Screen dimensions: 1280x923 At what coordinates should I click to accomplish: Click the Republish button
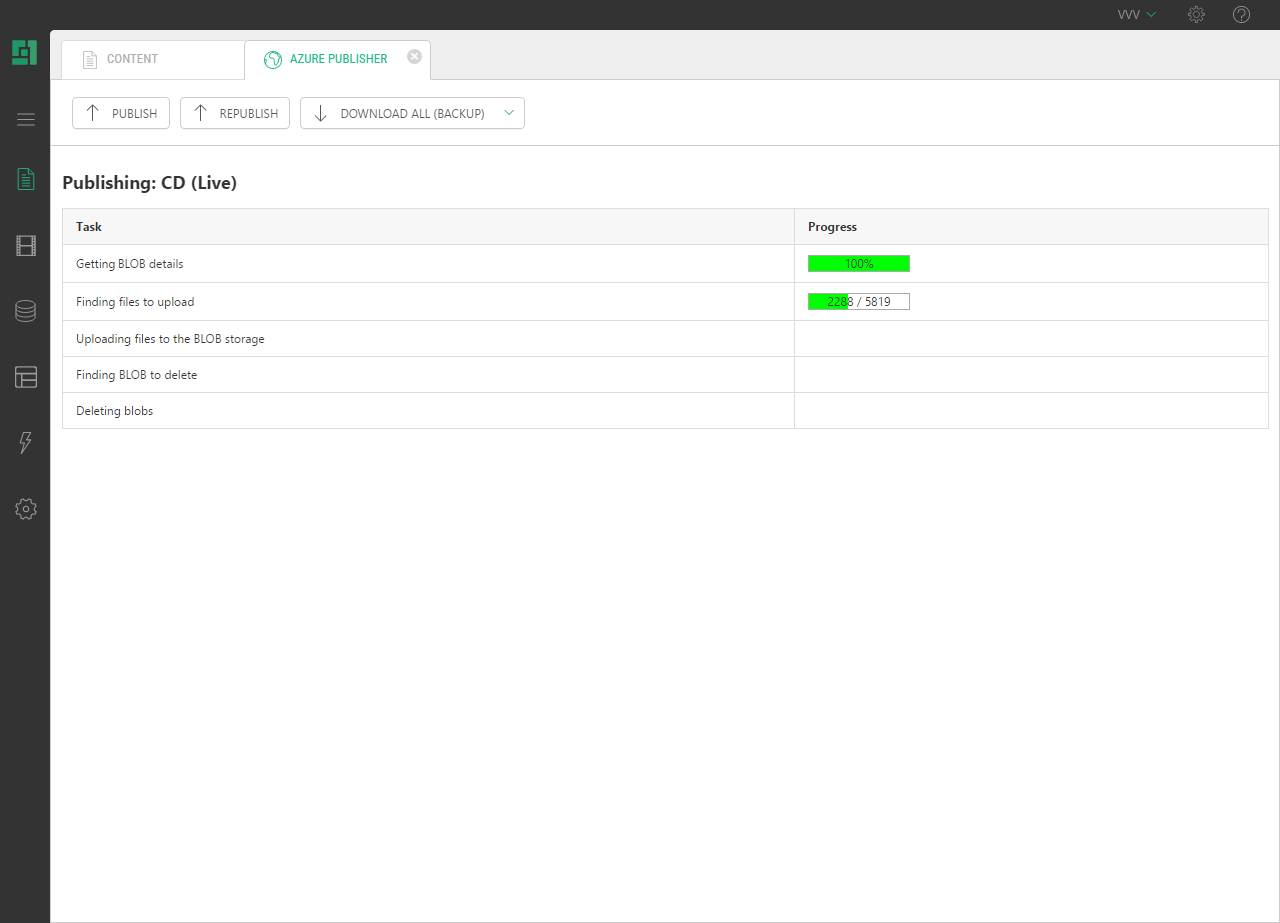coord(235,113)
